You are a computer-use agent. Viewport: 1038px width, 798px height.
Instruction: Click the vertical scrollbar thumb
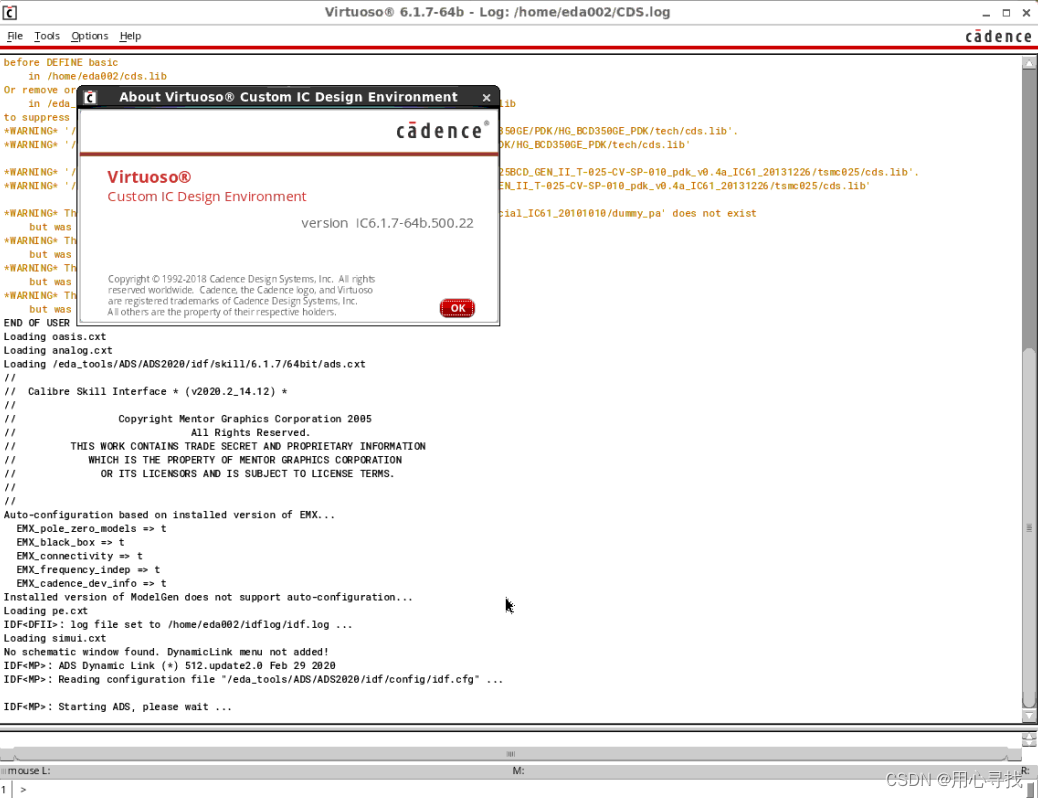coord(1029,528)
